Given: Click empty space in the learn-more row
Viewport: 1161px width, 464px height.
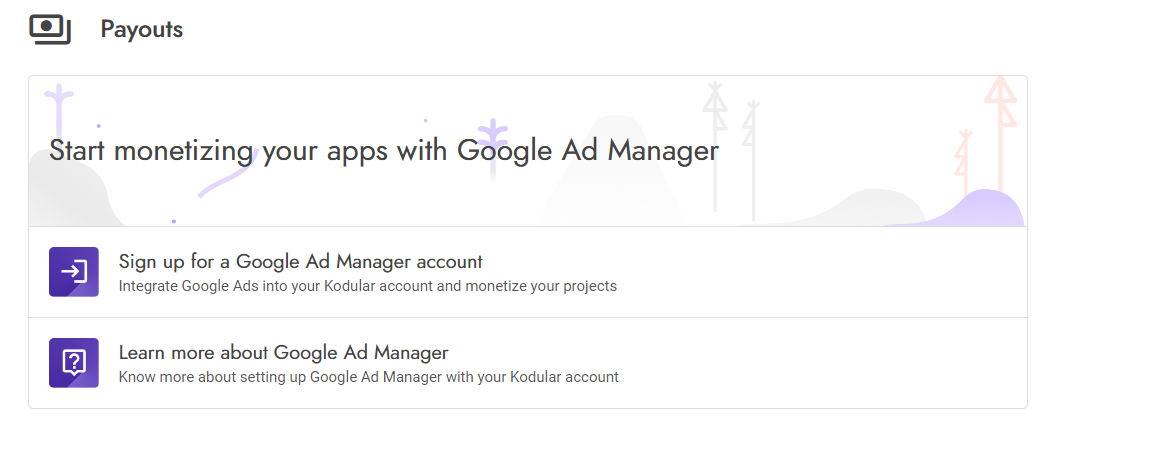Looking at the screenshot, I should [814, 363].
